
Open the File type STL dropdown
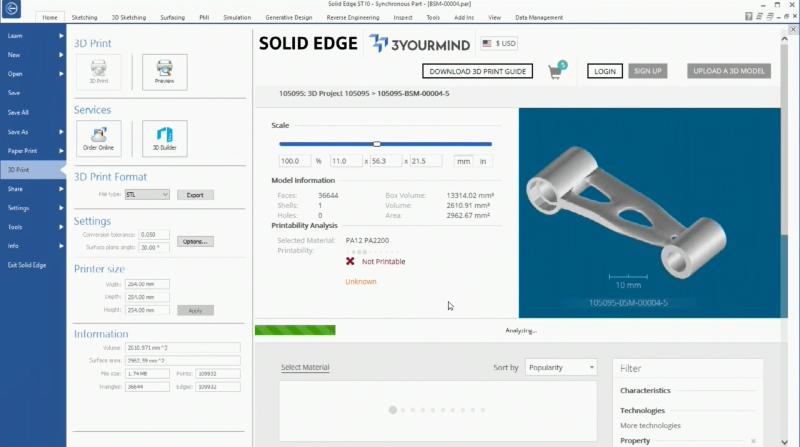tap(147, 194)
